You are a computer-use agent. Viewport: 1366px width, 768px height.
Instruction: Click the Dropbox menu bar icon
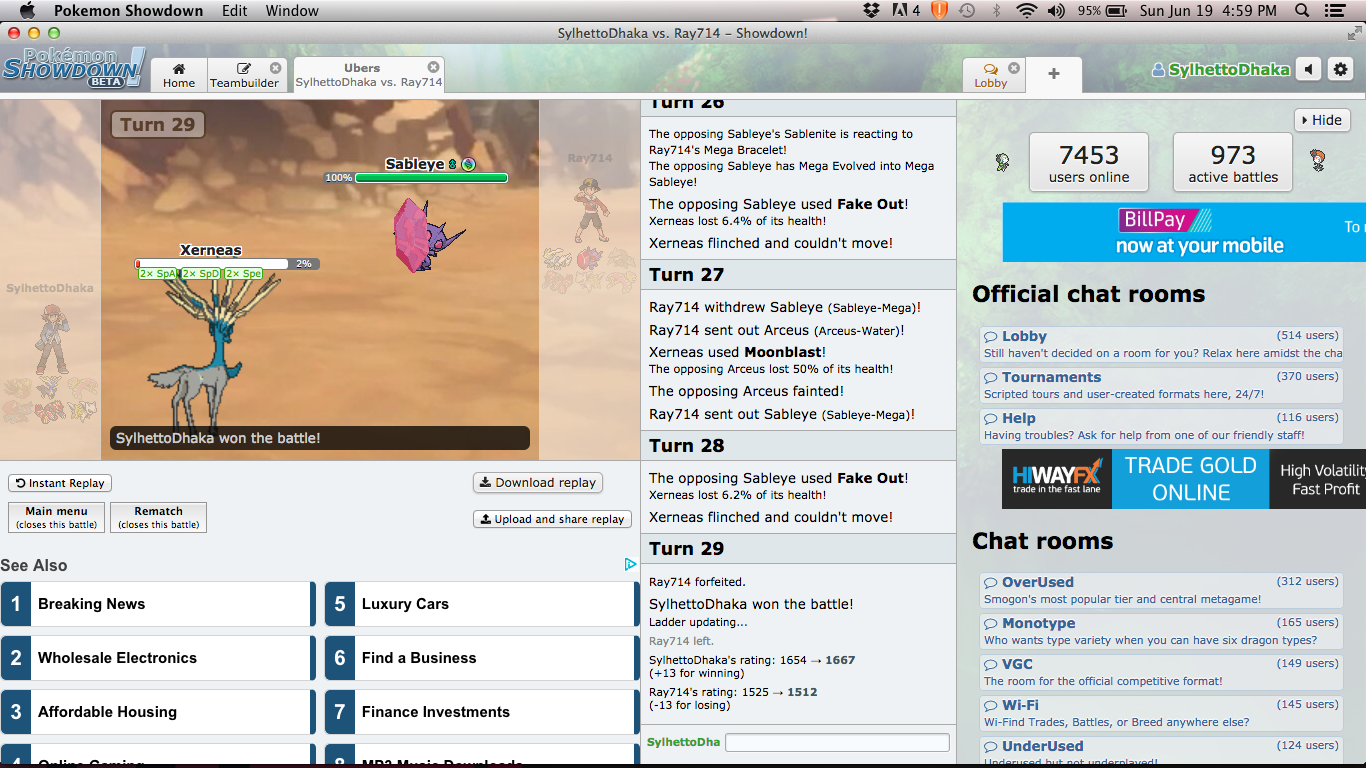tap(872, 11)
